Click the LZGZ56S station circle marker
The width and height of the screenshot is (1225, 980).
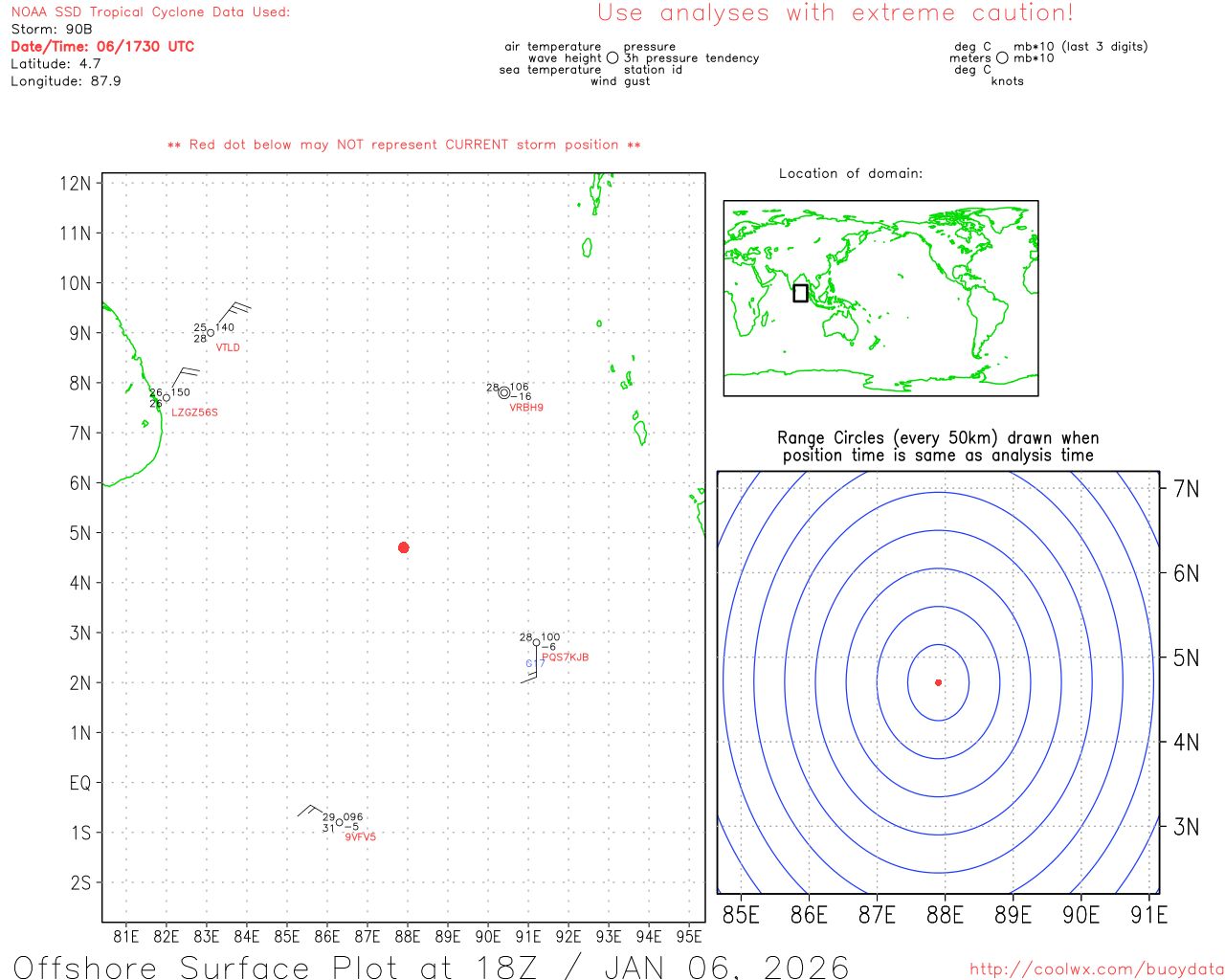point(167,397)
